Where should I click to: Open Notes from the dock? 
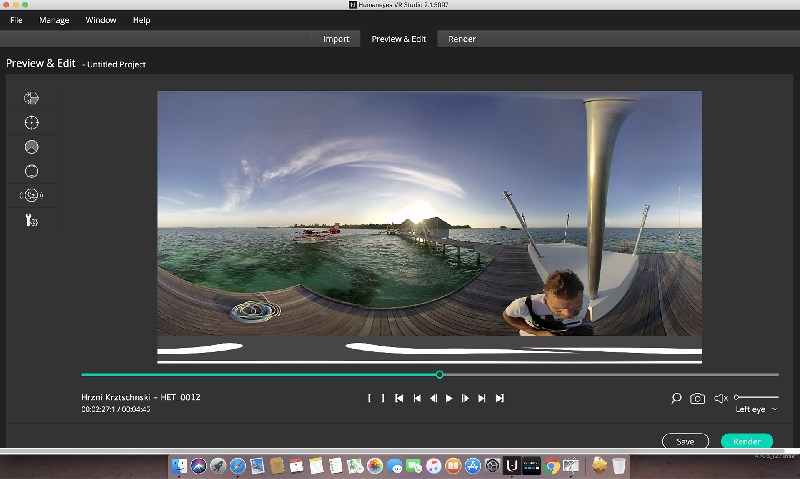click(316, 465)
